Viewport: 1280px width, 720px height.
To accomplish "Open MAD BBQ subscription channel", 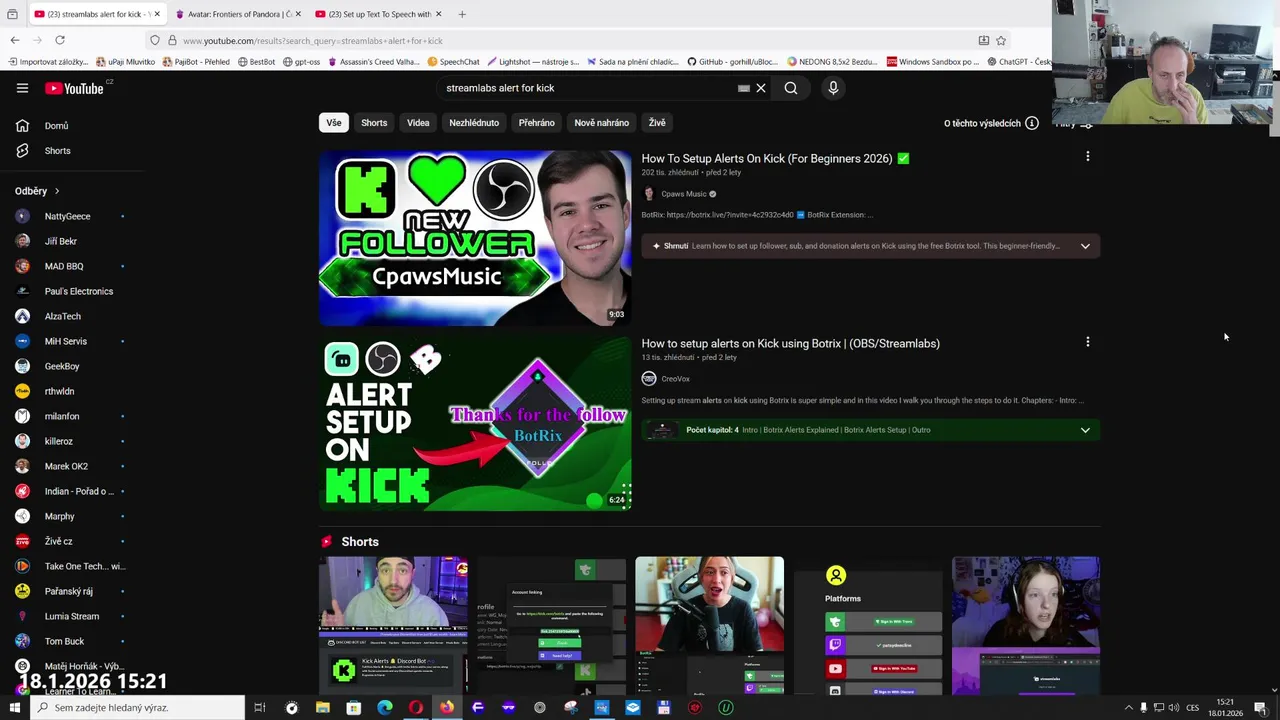I will [64, 266].
